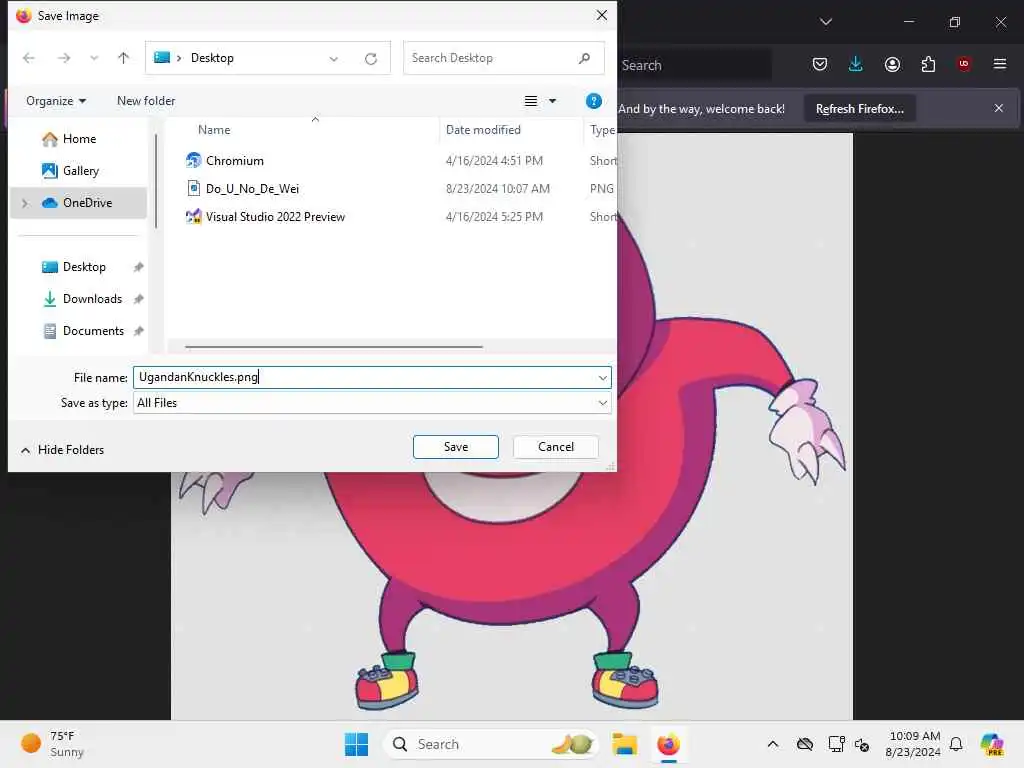1024x768 pixels.
Task: Click the horizontal scrollbar in file list
Action: [x=334, y=347]
